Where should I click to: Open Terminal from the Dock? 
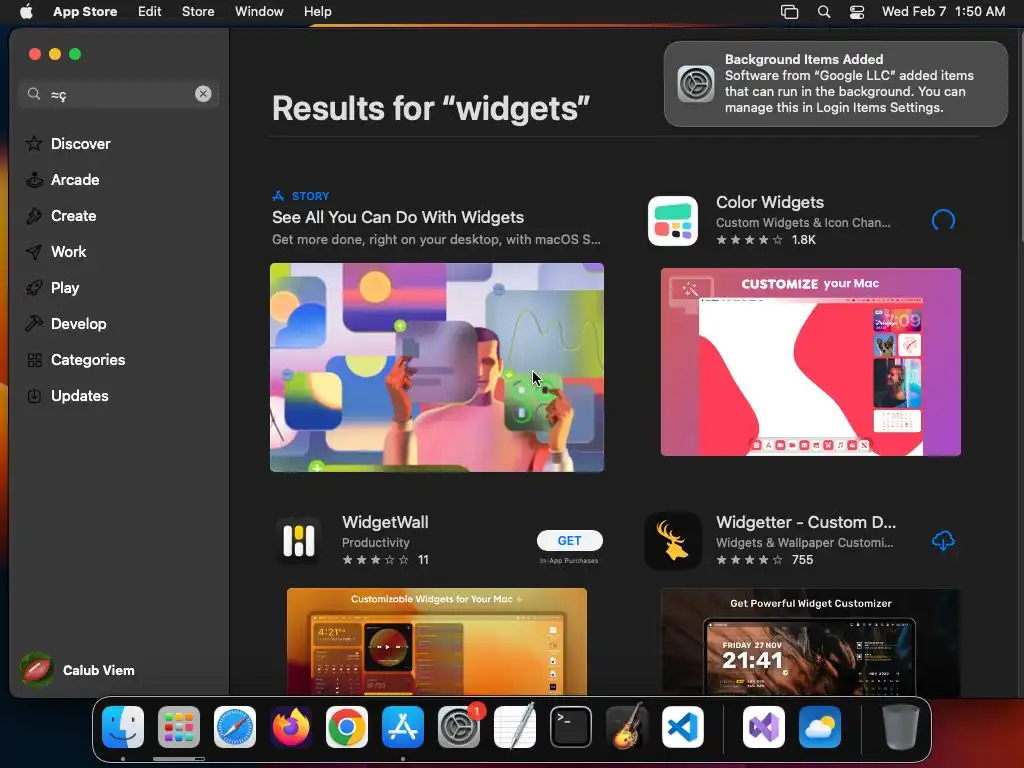(x=571, y=727)
